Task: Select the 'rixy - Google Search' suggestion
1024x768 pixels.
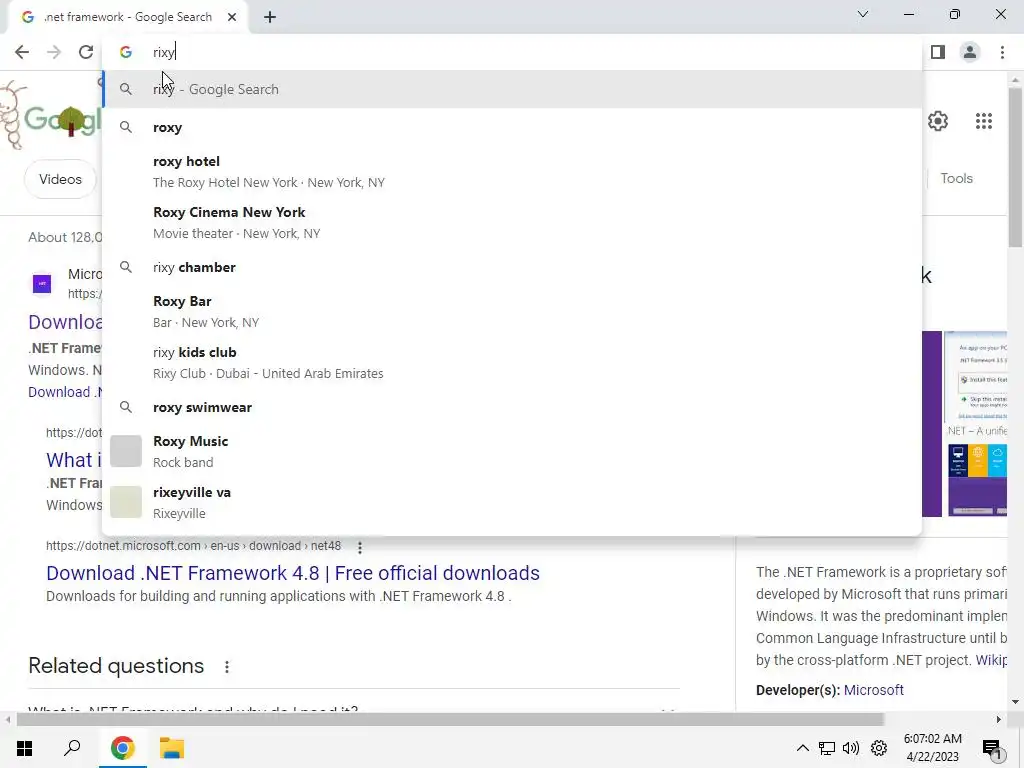Action: 513,89
